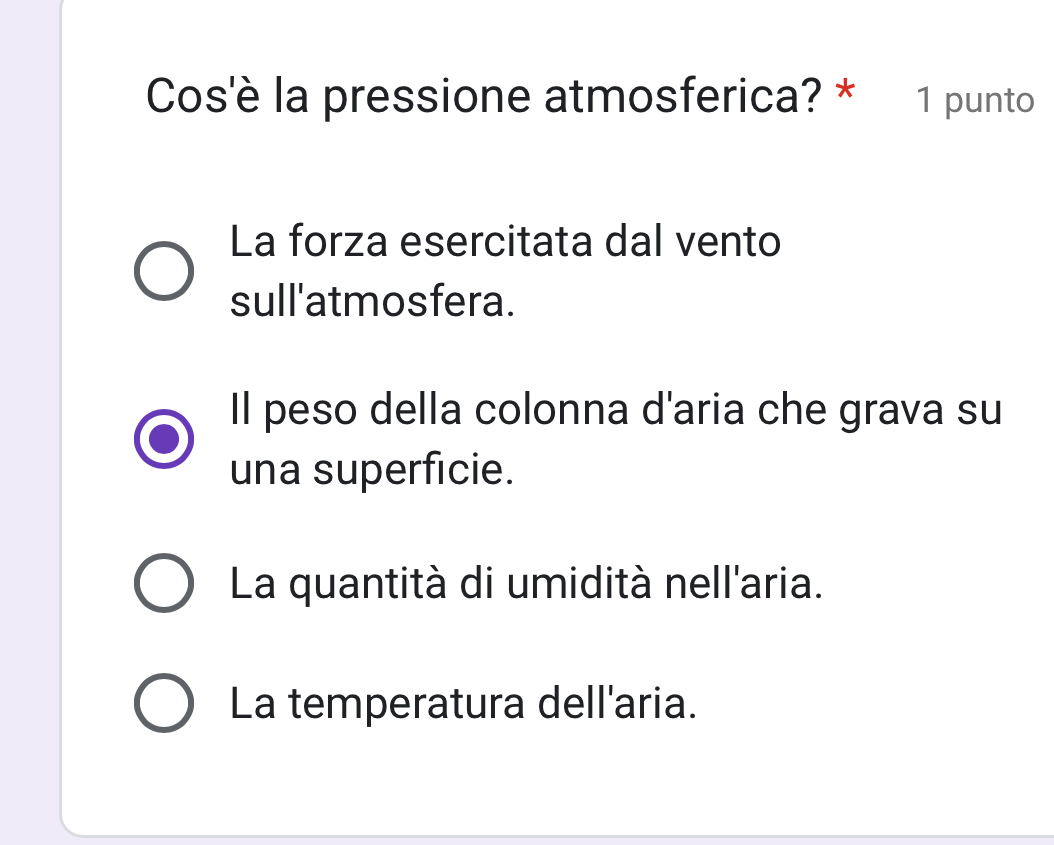
Task: Select the radio button for wind force answer
Action: 164,271
